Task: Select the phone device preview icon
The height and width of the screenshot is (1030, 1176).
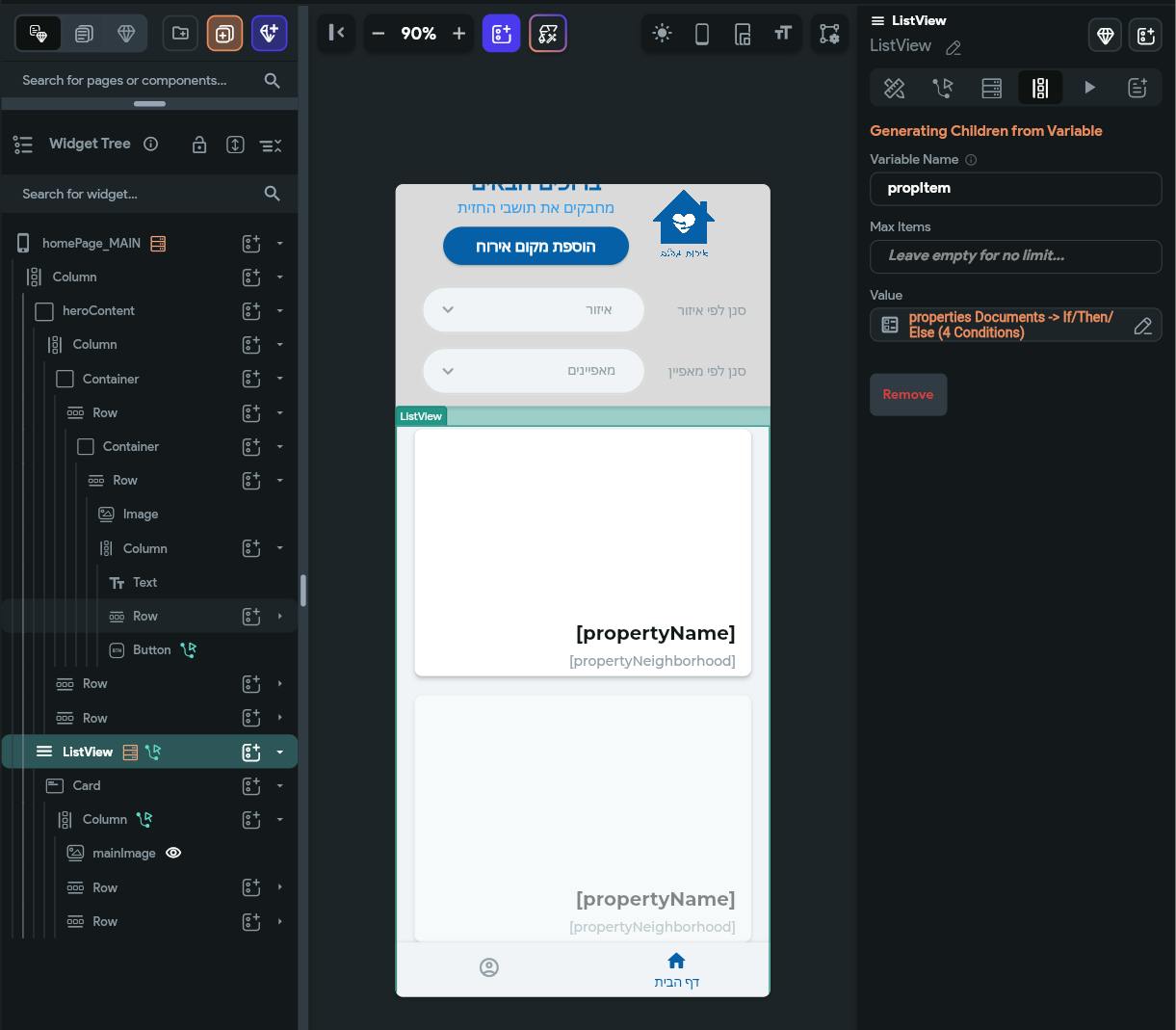Action: point(702,34)
